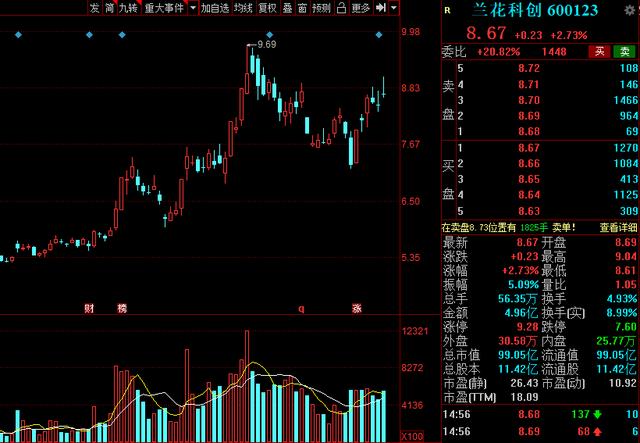Click the 最高 value 9.04
The height and width of the screenshot is (443, 640).
pyautogui.click(x=626, y=256)
